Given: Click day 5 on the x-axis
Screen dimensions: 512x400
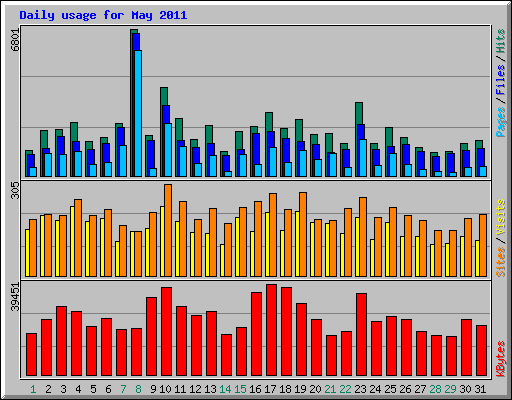Looking at the screenshot, I should pos(93,389).
